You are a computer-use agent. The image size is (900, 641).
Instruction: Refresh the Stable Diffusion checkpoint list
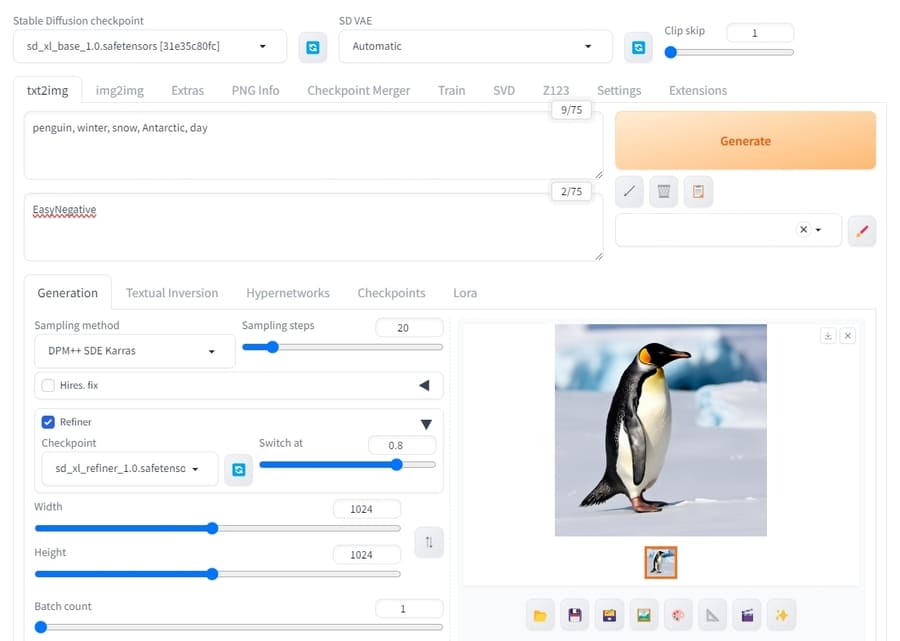pos(313,47)
